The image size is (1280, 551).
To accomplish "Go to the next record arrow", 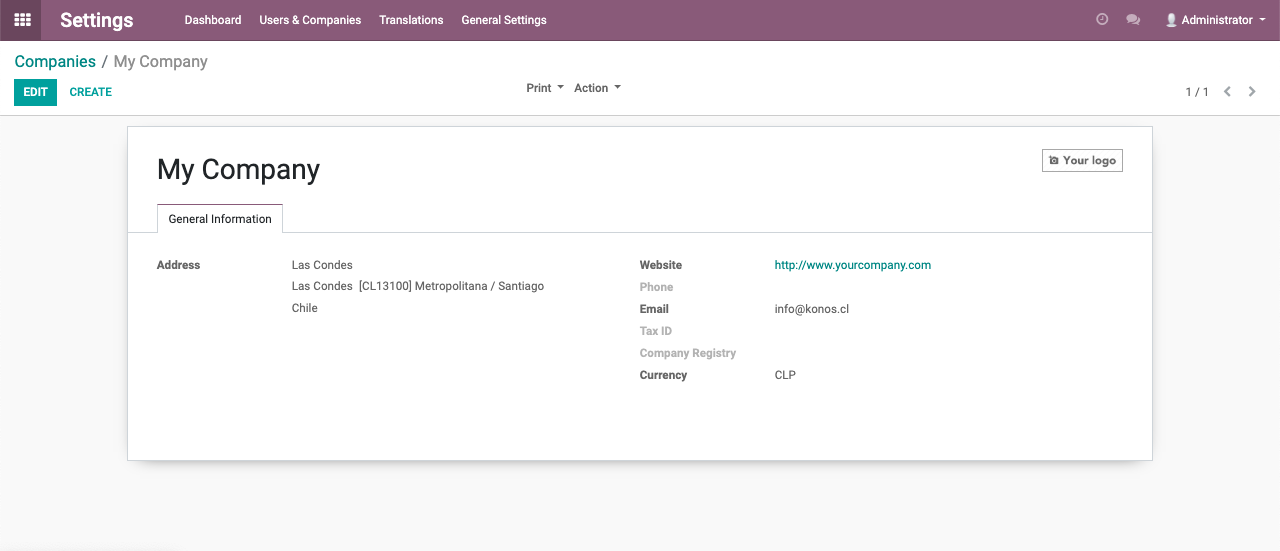I will pyautogui.click(x=1252, y=91).
